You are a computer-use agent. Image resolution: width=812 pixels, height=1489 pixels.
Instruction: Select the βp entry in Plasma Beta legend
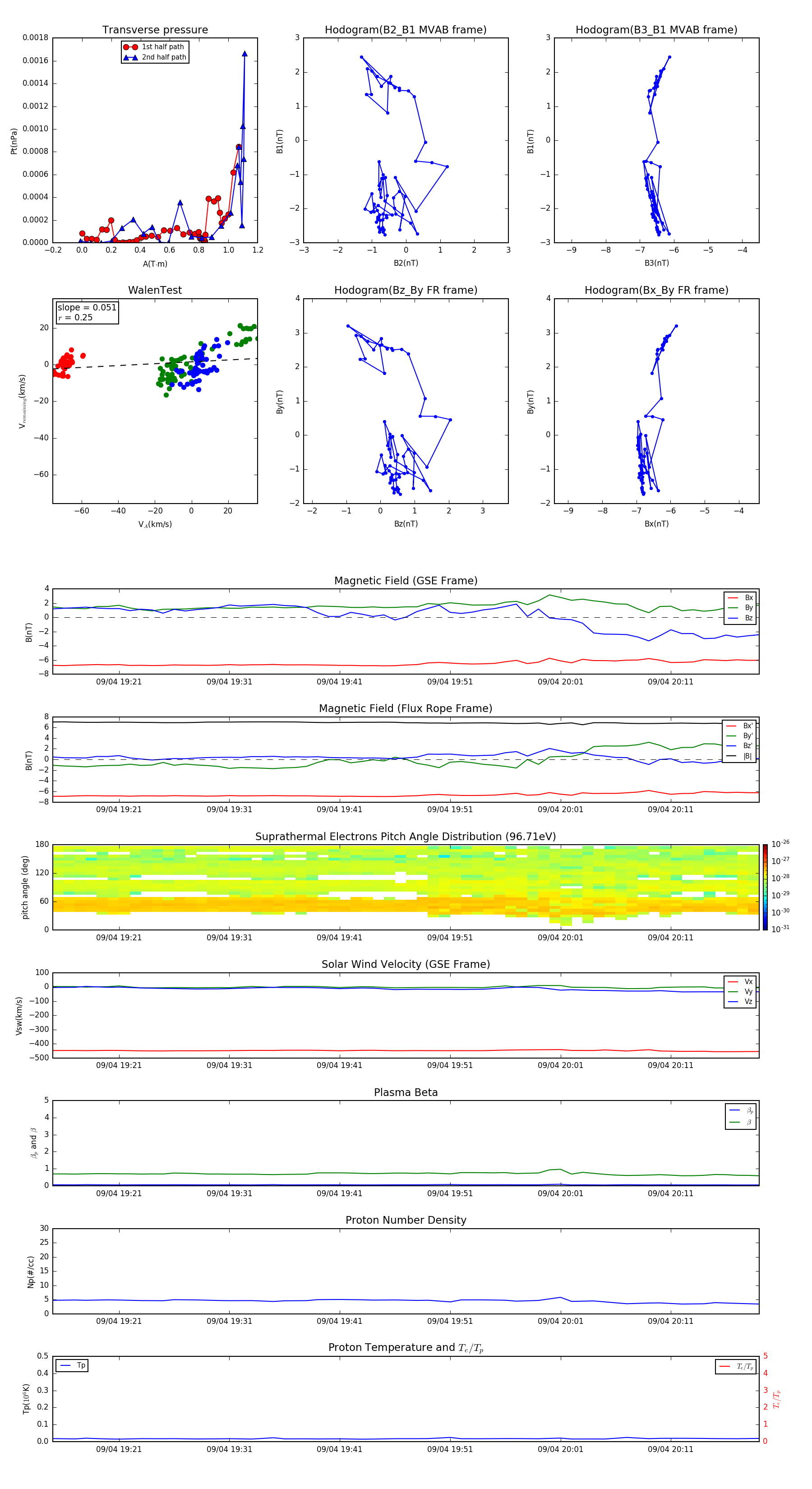click(x=741, y=1110)
